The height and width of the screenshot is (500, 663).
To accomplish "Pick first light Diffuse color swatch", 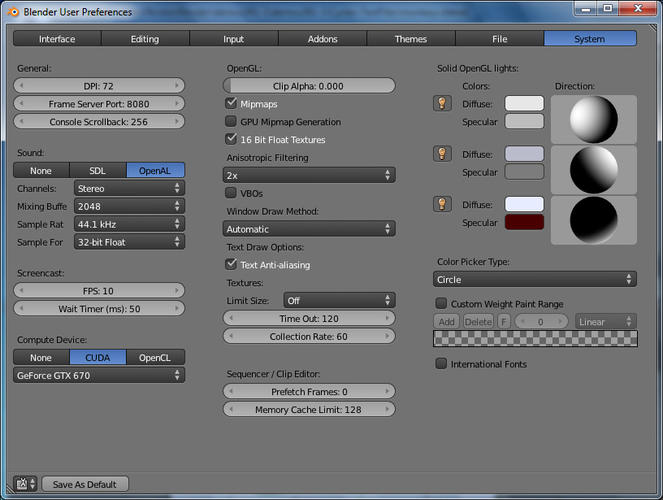I will pyautogui.click(x=524, y=104).
